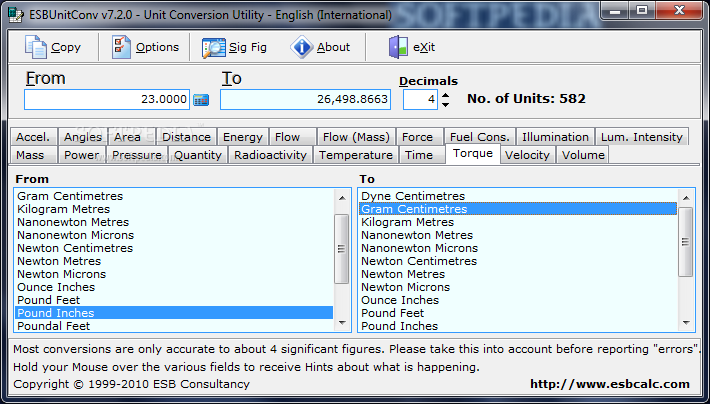Go to the Velocity tab
The height and width of the screenshot is (404, 710).
click(527, 155)
